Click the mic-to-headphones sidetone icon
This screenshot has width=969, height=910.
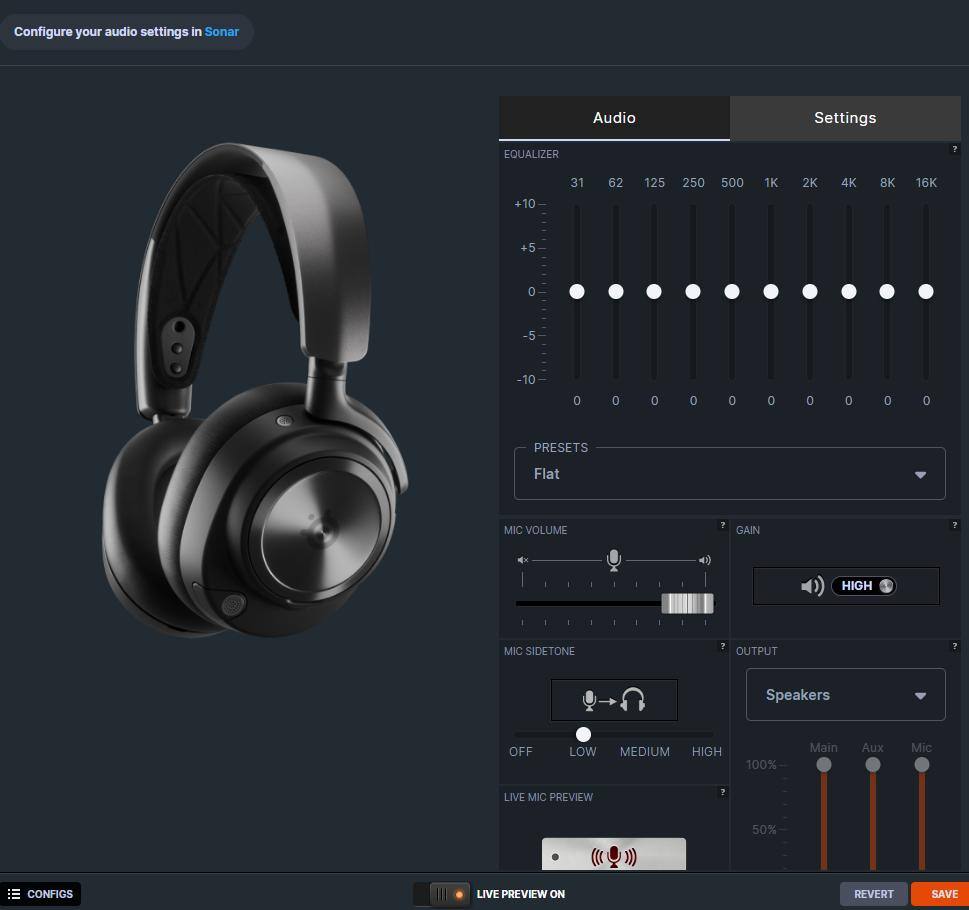pos(614,700)
